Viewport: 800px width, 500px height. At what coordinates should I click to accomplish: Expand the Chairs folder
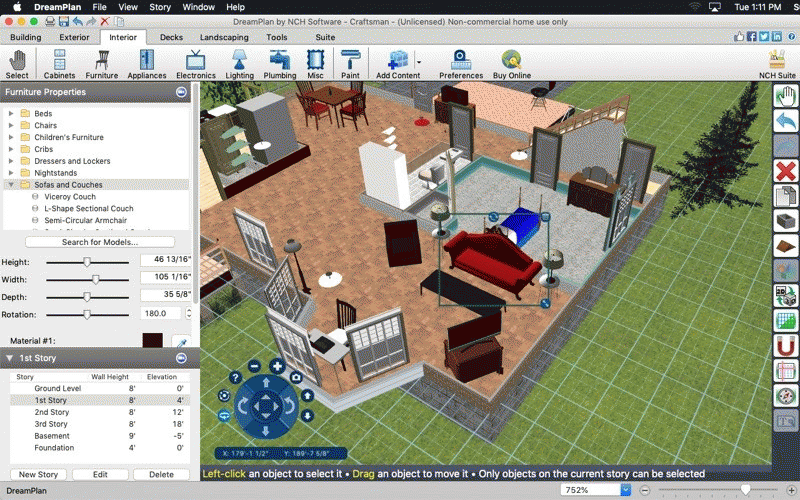(11, 125)
